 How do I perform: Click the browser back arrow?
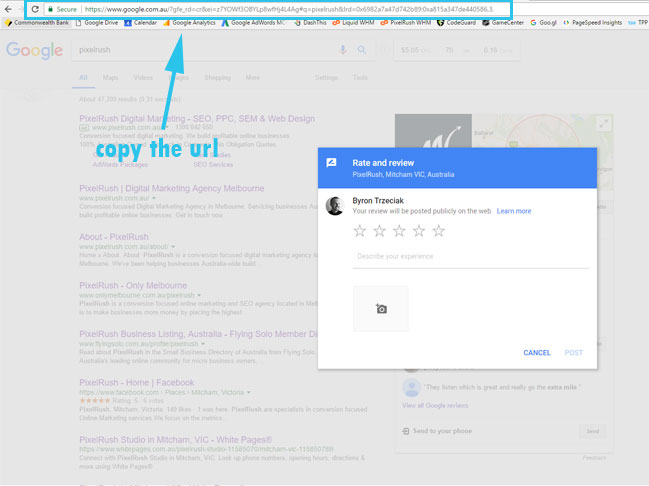tap(8, 9)
